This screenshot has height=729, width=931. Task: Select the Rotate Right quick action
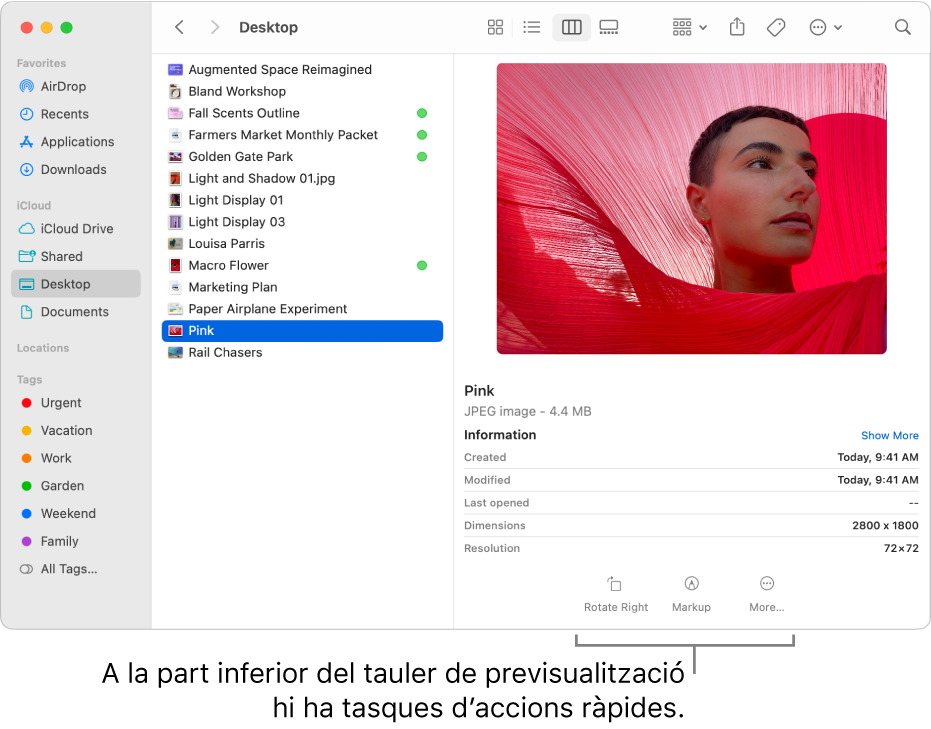616,592
